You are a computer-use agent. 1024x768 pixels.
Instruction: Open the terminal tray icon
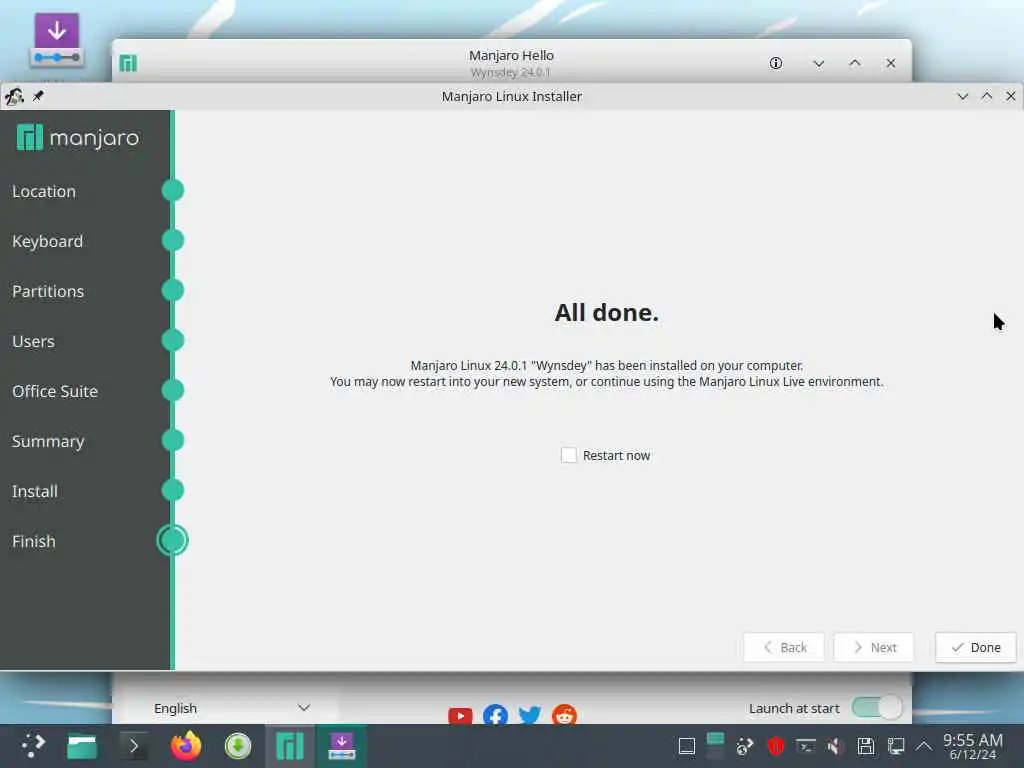point(805,746)
